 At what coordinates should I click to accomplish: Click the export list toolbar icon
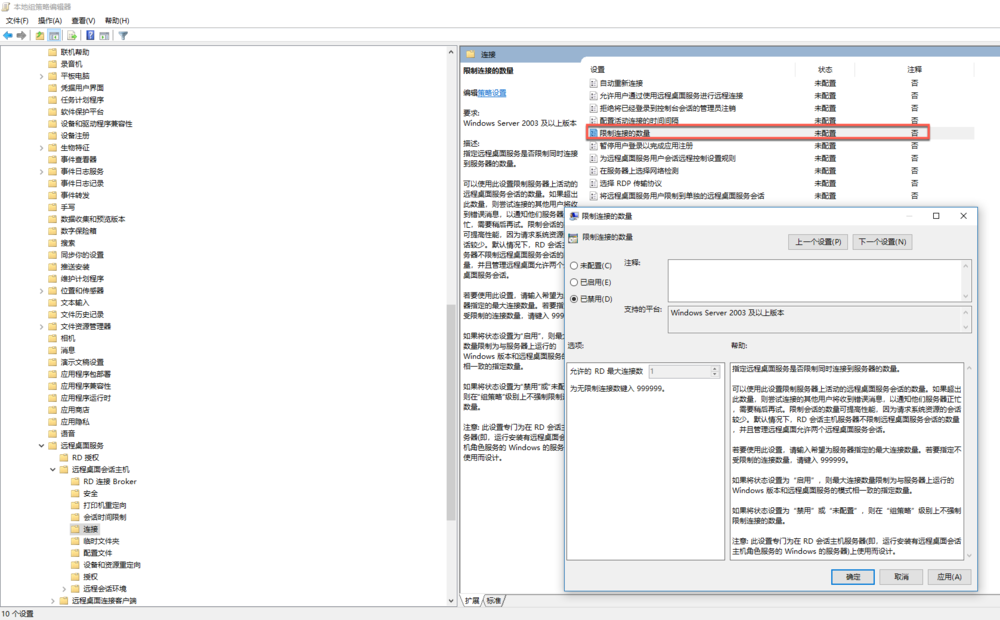(x=71, y=36)
